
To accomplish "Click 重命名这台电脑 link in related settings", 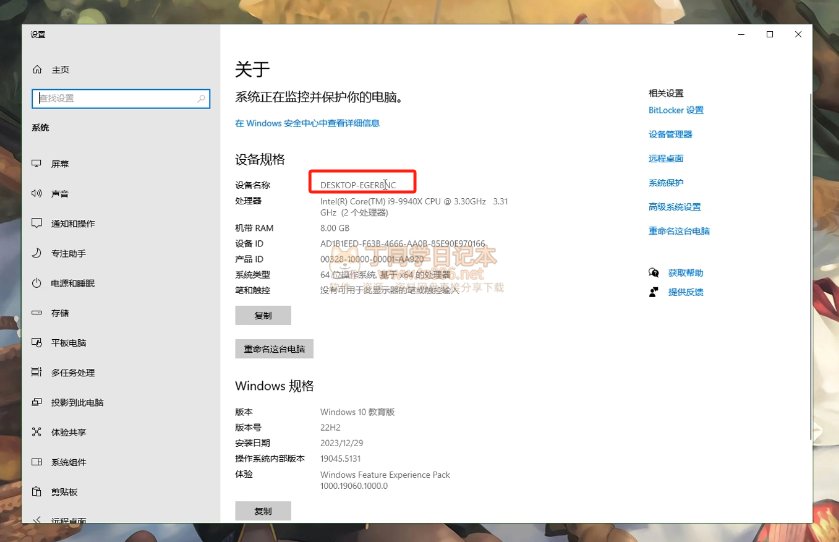I will click(x=678, y=231).
